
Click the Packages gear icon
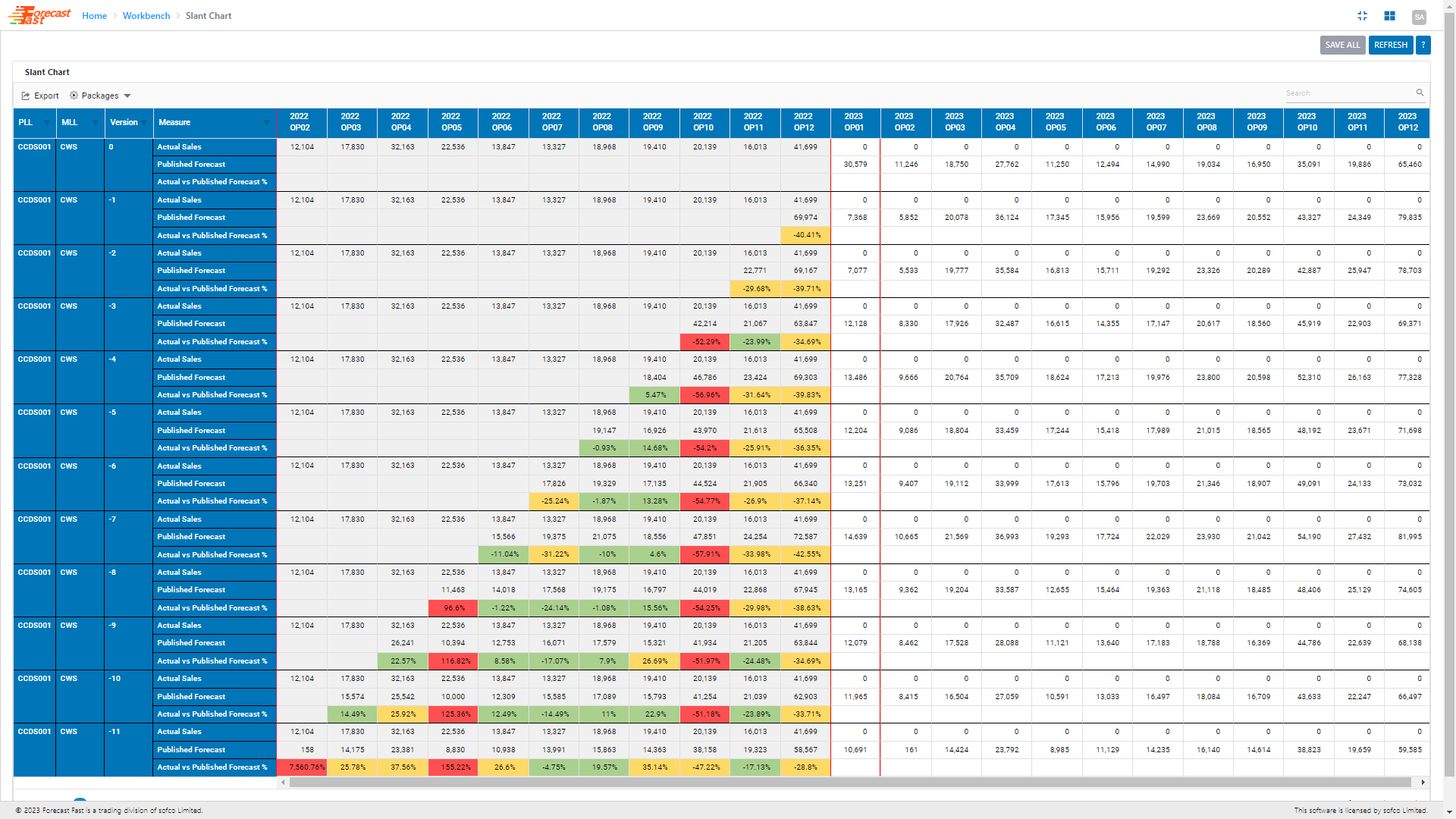74,96
